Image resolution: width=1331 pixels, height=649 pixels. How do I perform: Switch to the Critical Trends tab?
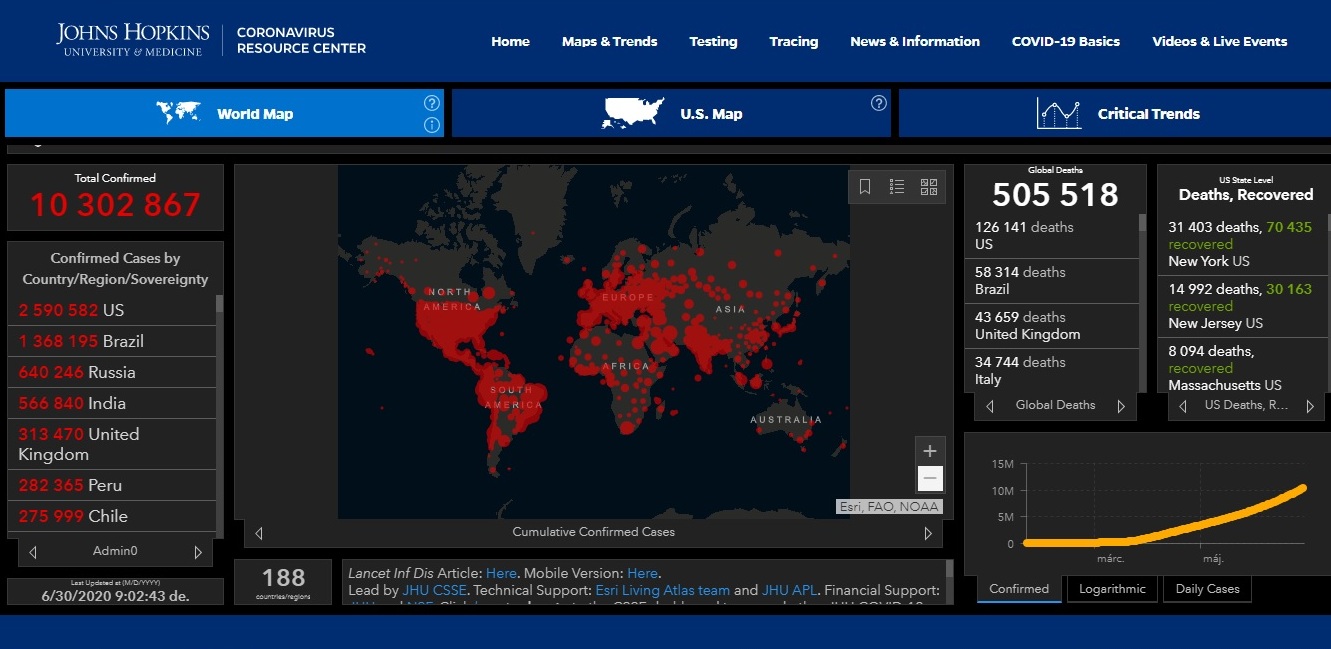click(x=1115, y=113)
